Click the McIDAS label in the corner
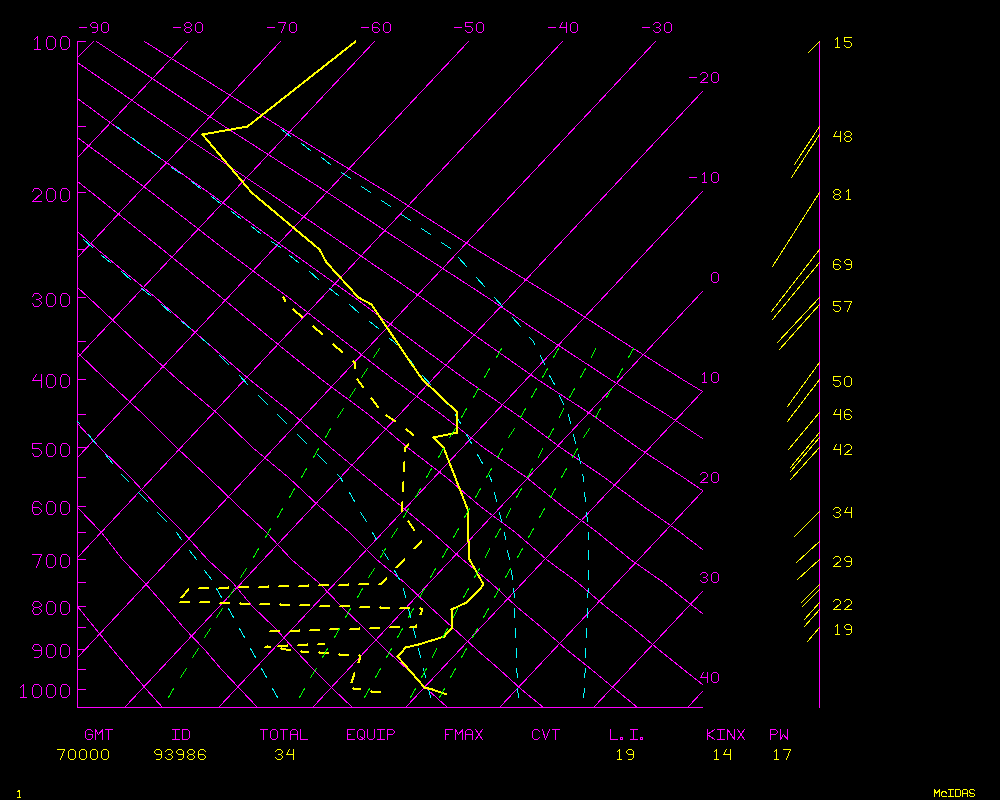1000x800 pixels. tap(954, 793)
